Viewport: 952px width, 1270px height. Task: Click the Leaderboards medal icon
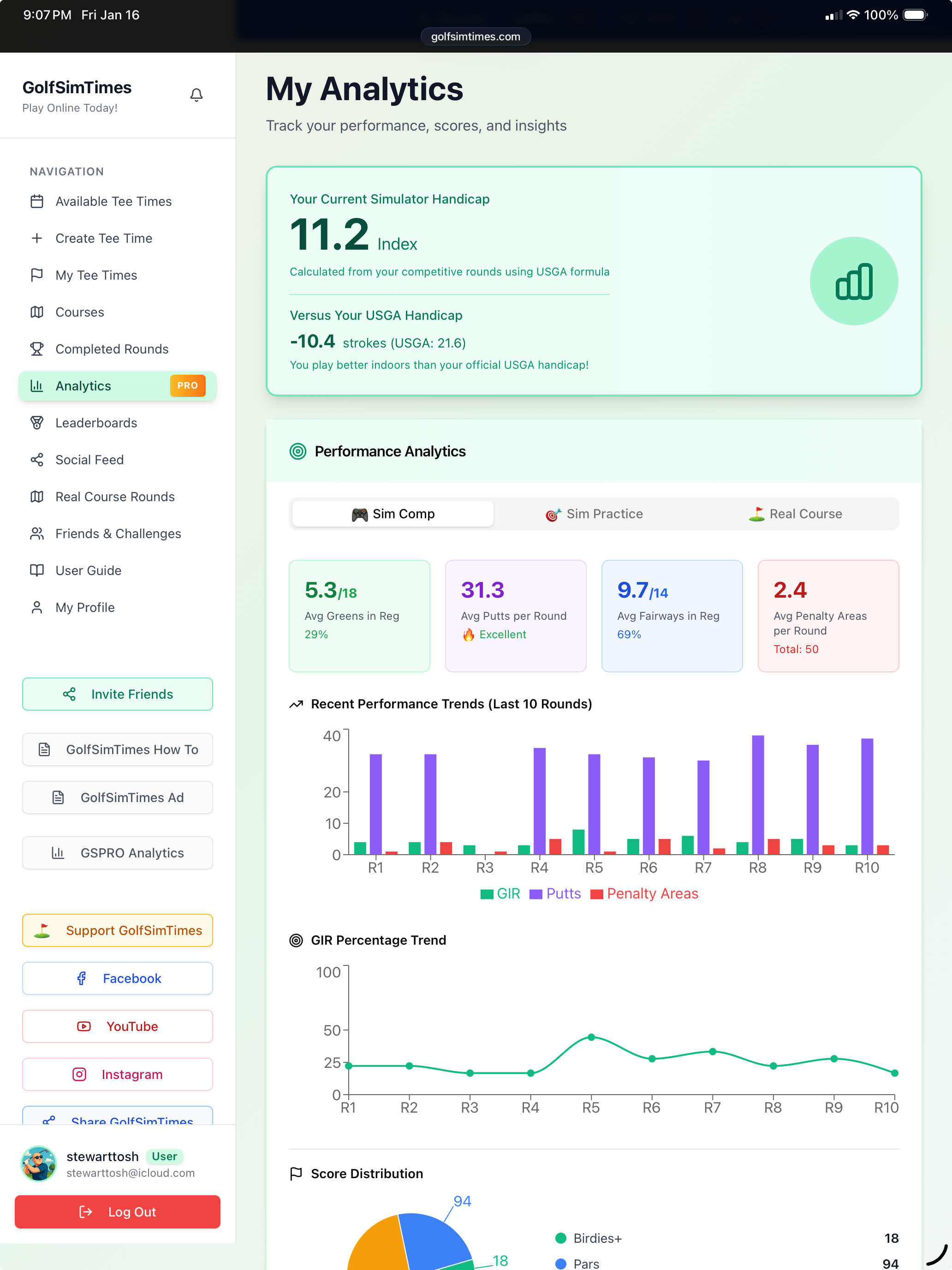[37, 423]
